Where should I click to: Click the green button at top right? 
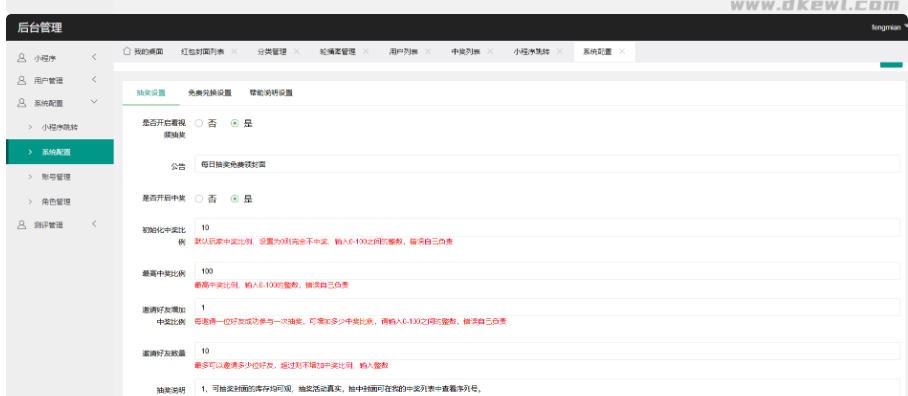[x=891, y=64]
